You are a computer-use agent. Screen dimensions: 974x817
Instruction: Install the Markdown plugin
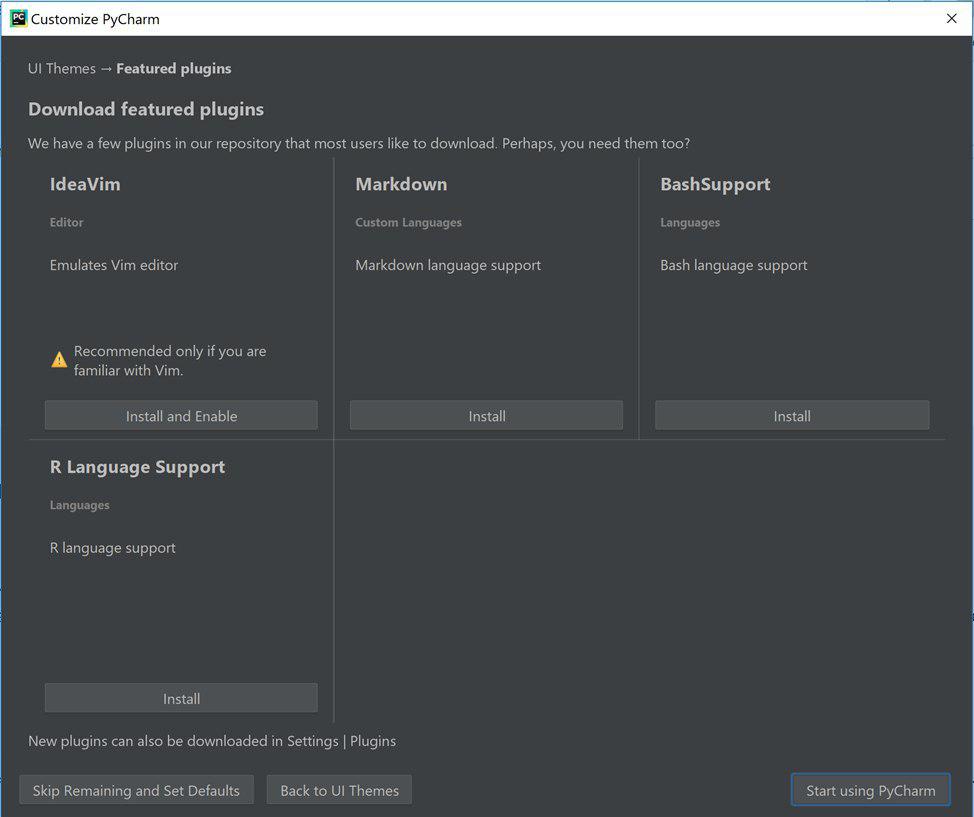pyautogui.click(x=486, y=416)
